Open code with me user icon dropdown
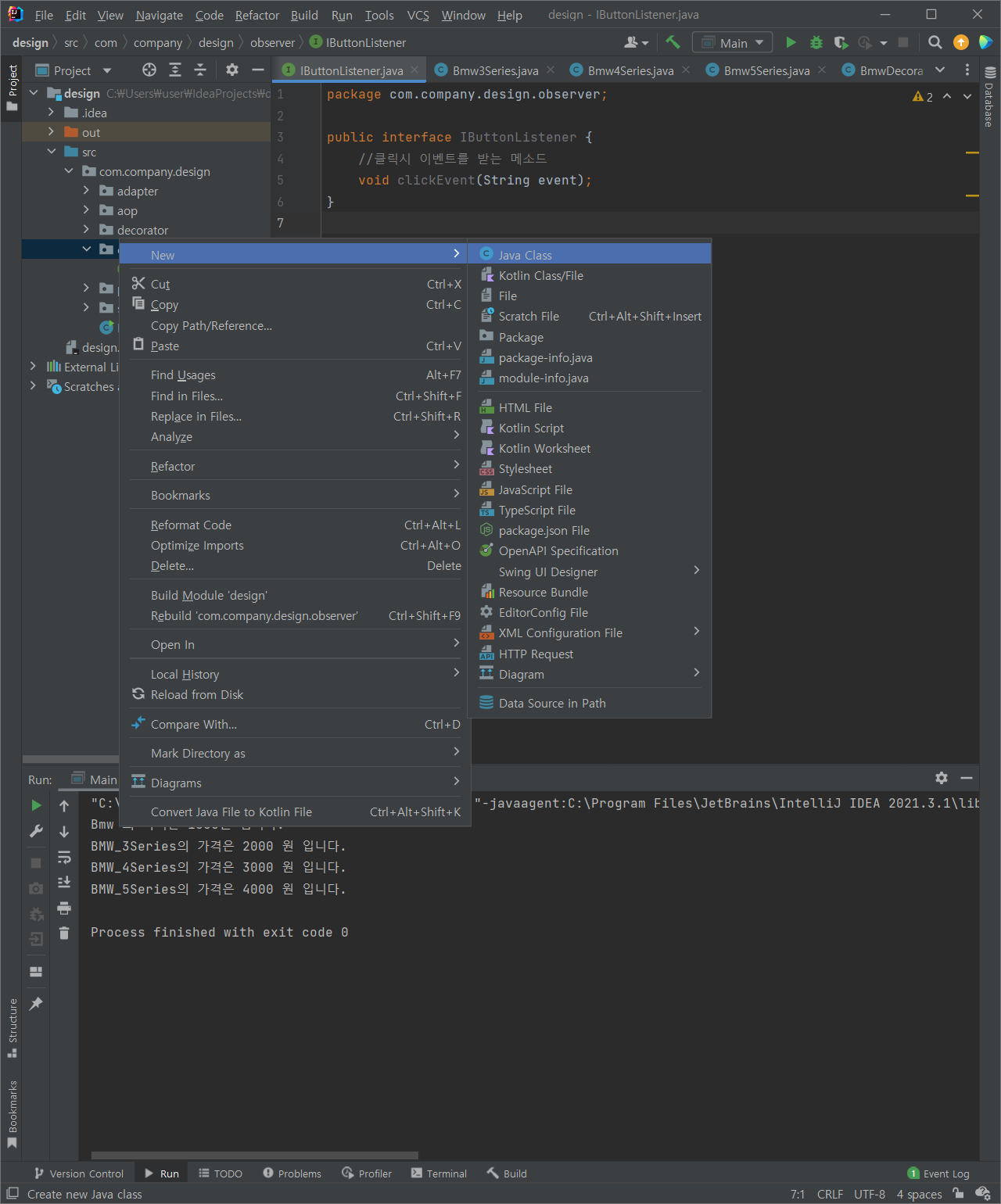Screen dimensions: 1001x1204 [637, 43]
